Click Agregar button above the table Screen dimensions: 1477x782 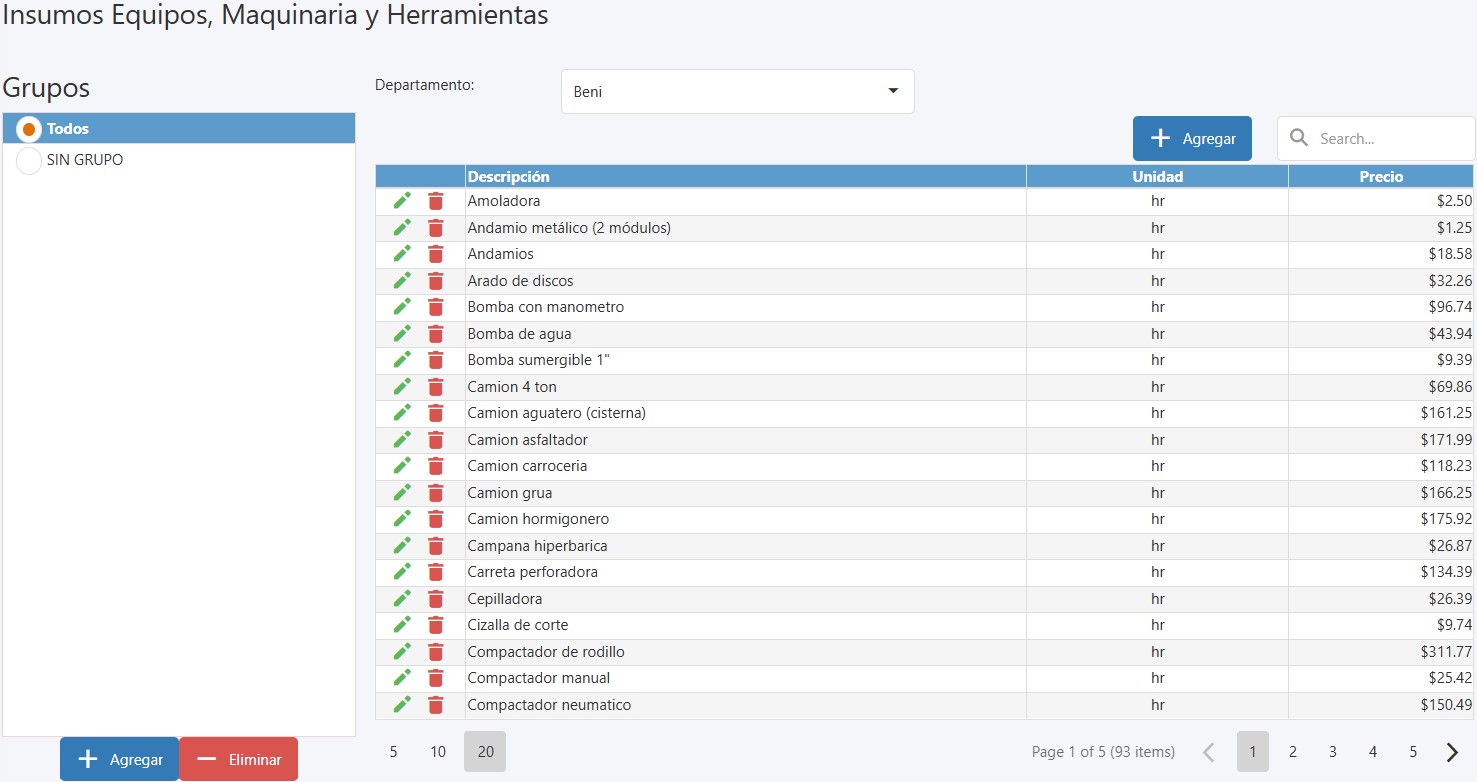tap(1192, 139)
